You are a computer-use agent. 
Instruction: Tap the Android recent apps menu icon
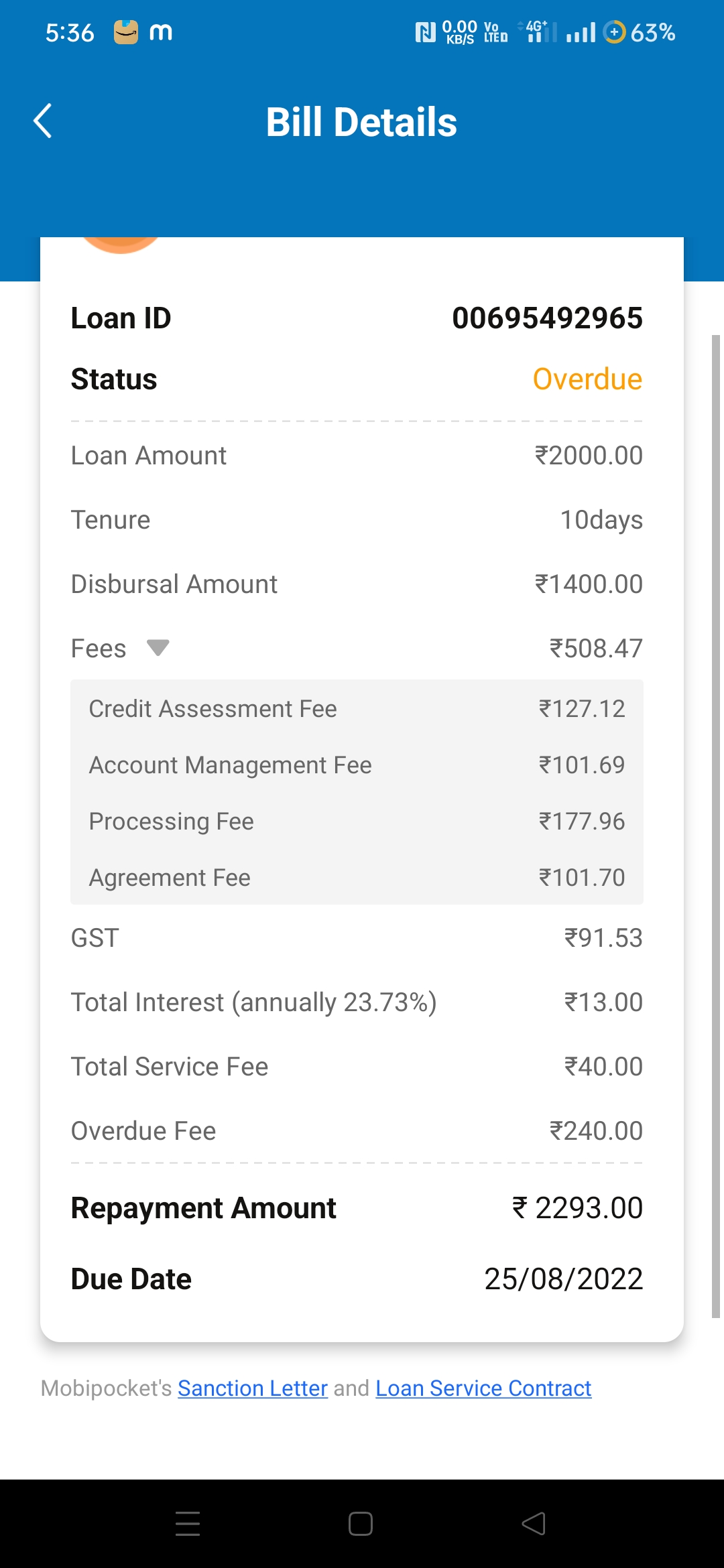(188, 1523)
